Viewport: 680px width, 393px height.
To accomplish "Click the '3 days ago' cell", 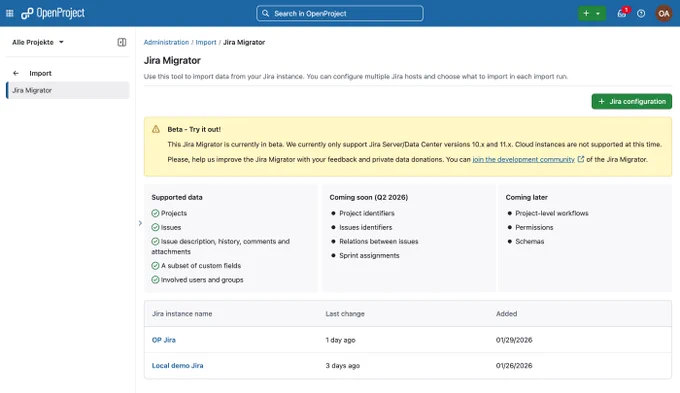I will pos(343,366).
